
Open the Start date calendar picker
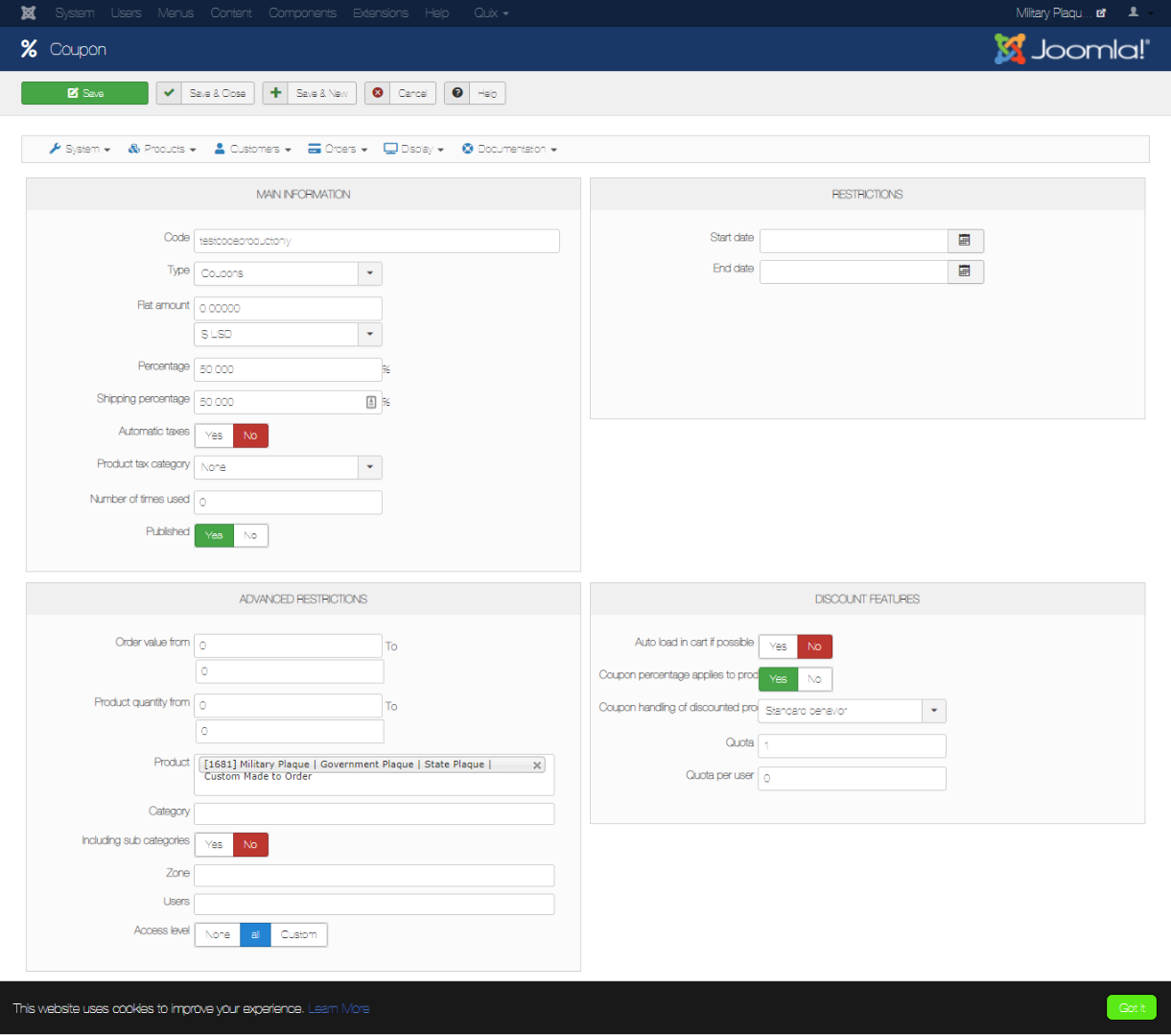click(x=965, y=241)
